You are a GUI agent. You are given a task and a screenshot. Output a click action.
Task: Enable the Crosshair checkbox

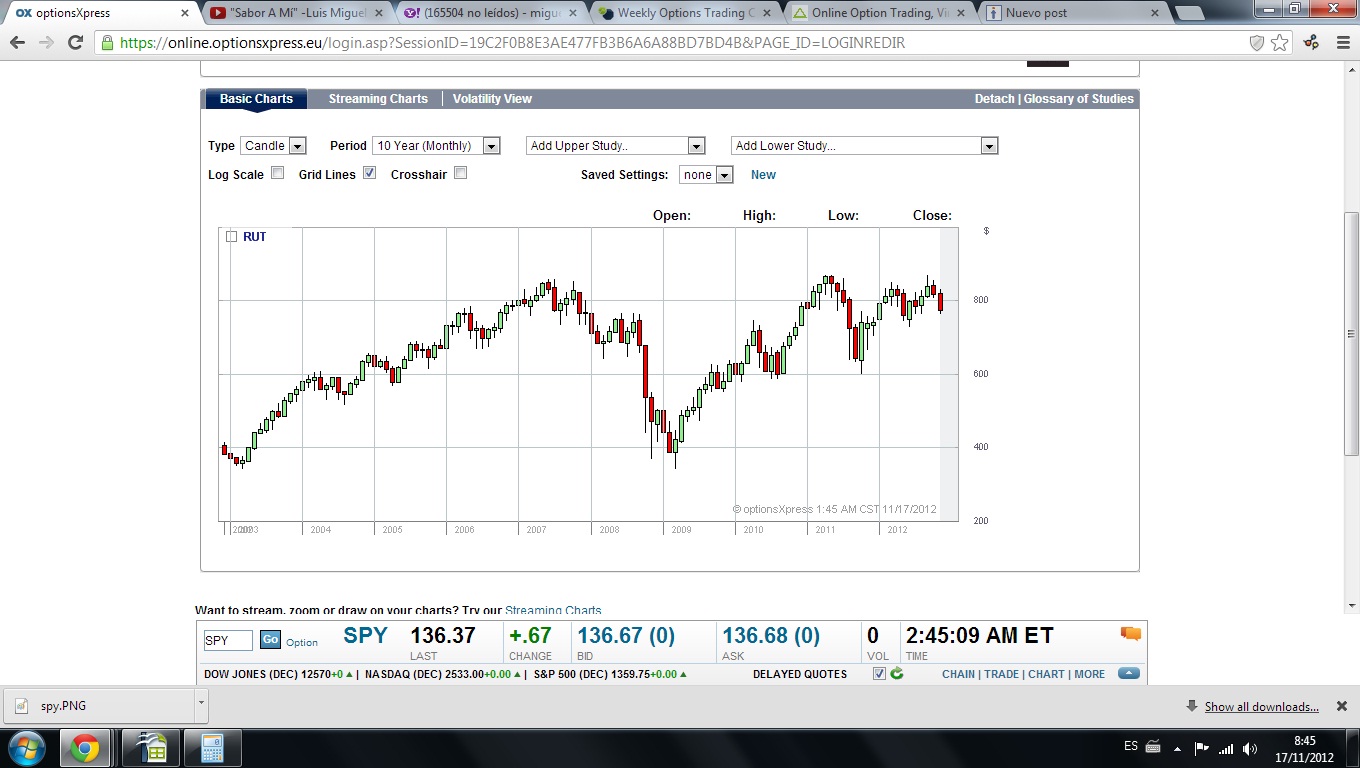click(460, 173)
